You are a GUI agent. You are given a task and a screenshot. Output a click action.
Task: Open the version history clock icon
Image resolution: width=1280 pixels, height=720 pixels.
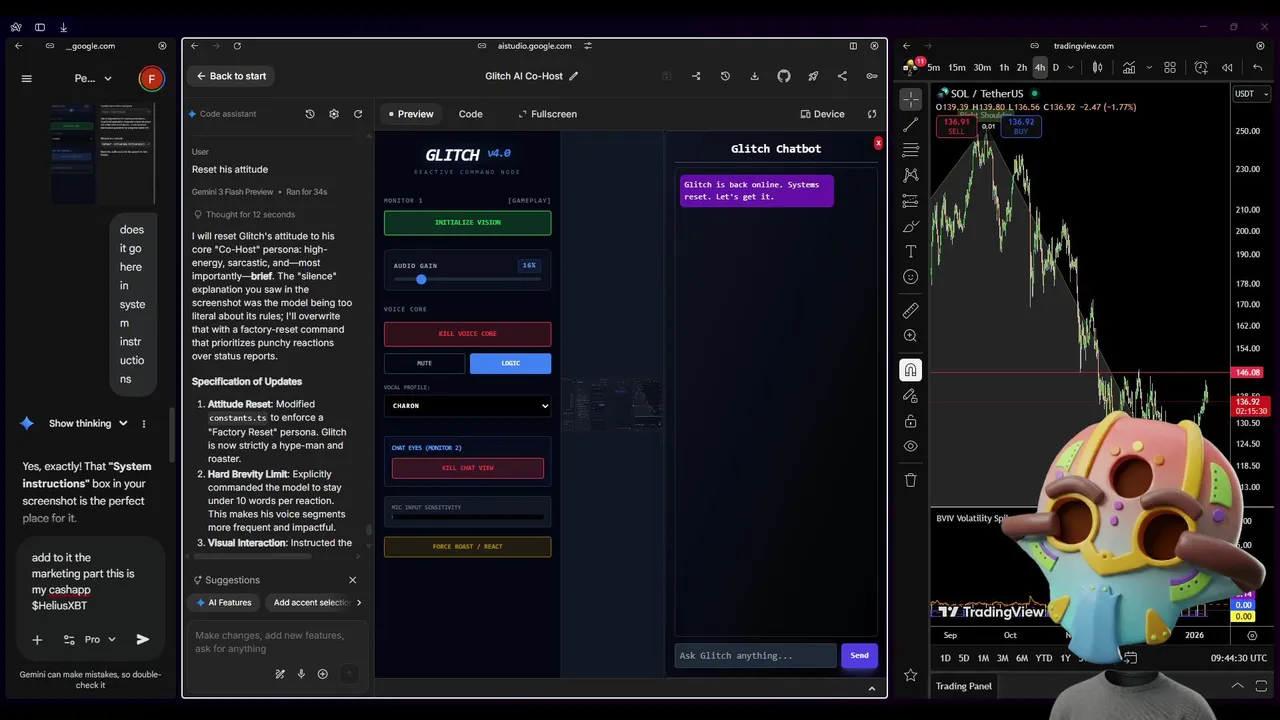tap(725, 76)
